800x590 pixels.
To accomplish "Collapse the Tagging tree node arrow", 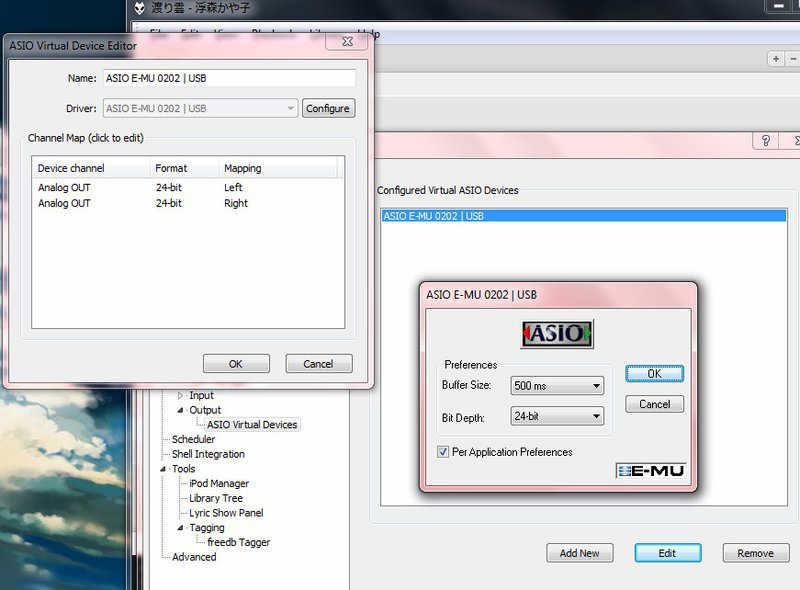I will 180,528.
